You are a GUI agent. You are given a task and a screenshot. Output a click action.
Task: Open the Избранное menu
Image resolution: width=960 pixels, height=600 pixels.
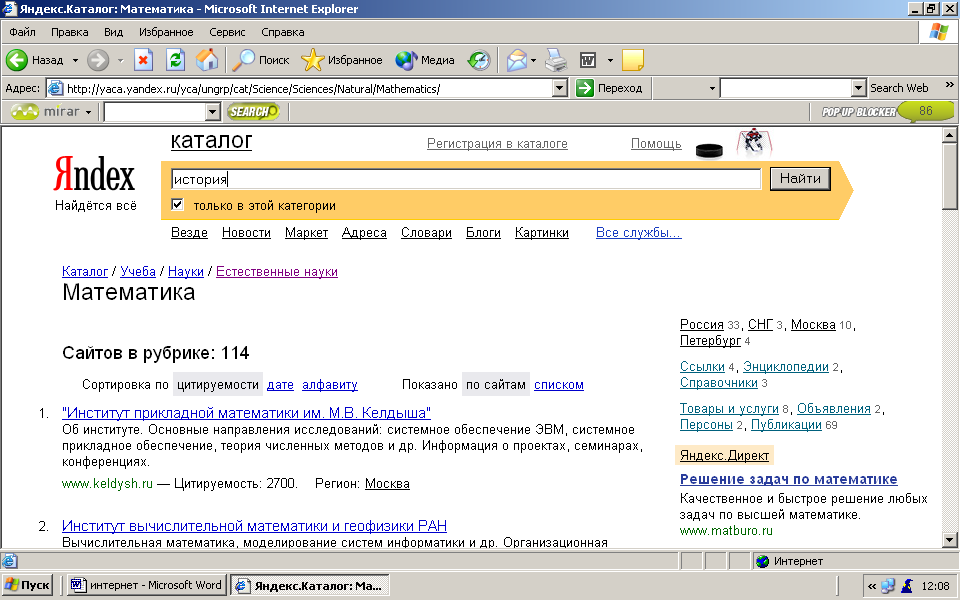click(x=166, y=32)
